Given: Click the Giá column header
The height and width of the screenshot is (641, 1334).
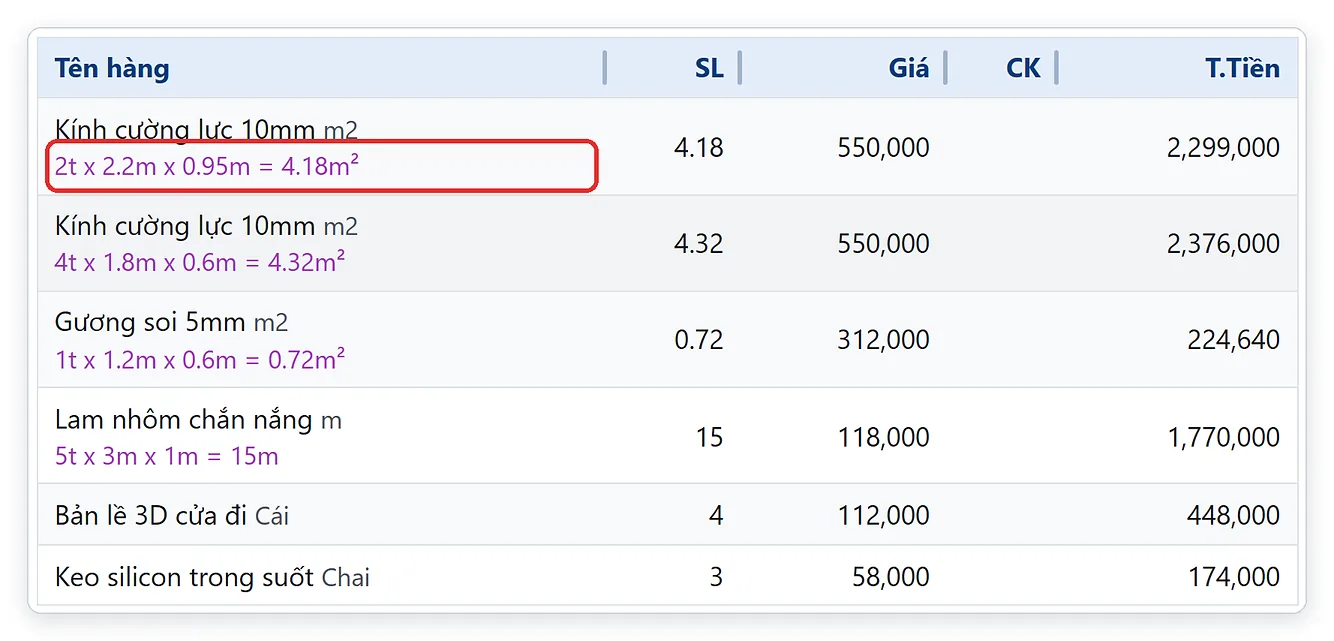Looking at the screenshot, I should pyautogui.click(x=908, y=68).
